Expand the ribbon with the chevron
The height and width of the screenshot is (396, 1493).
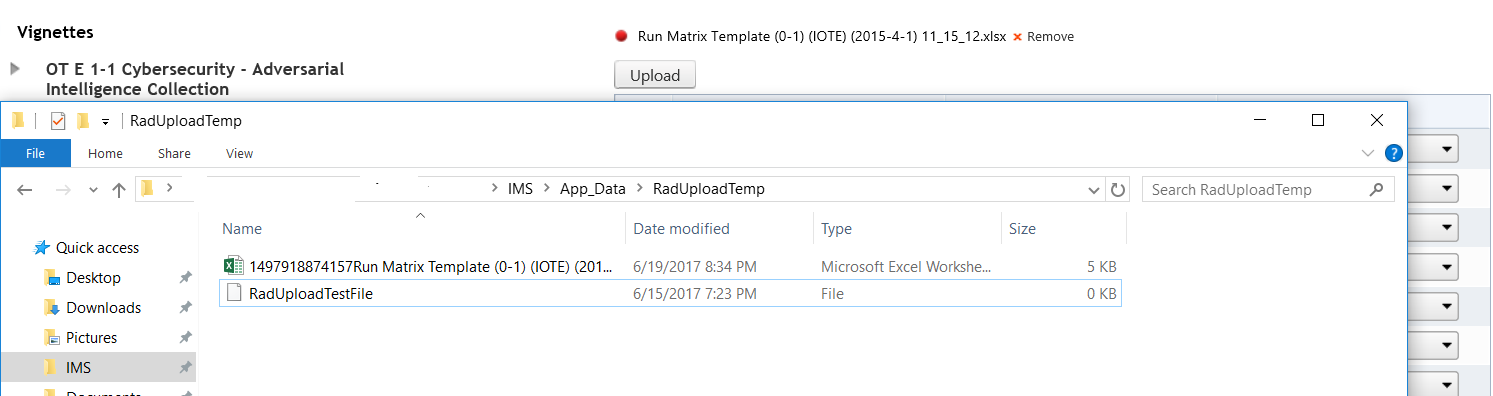point(1368,153)
